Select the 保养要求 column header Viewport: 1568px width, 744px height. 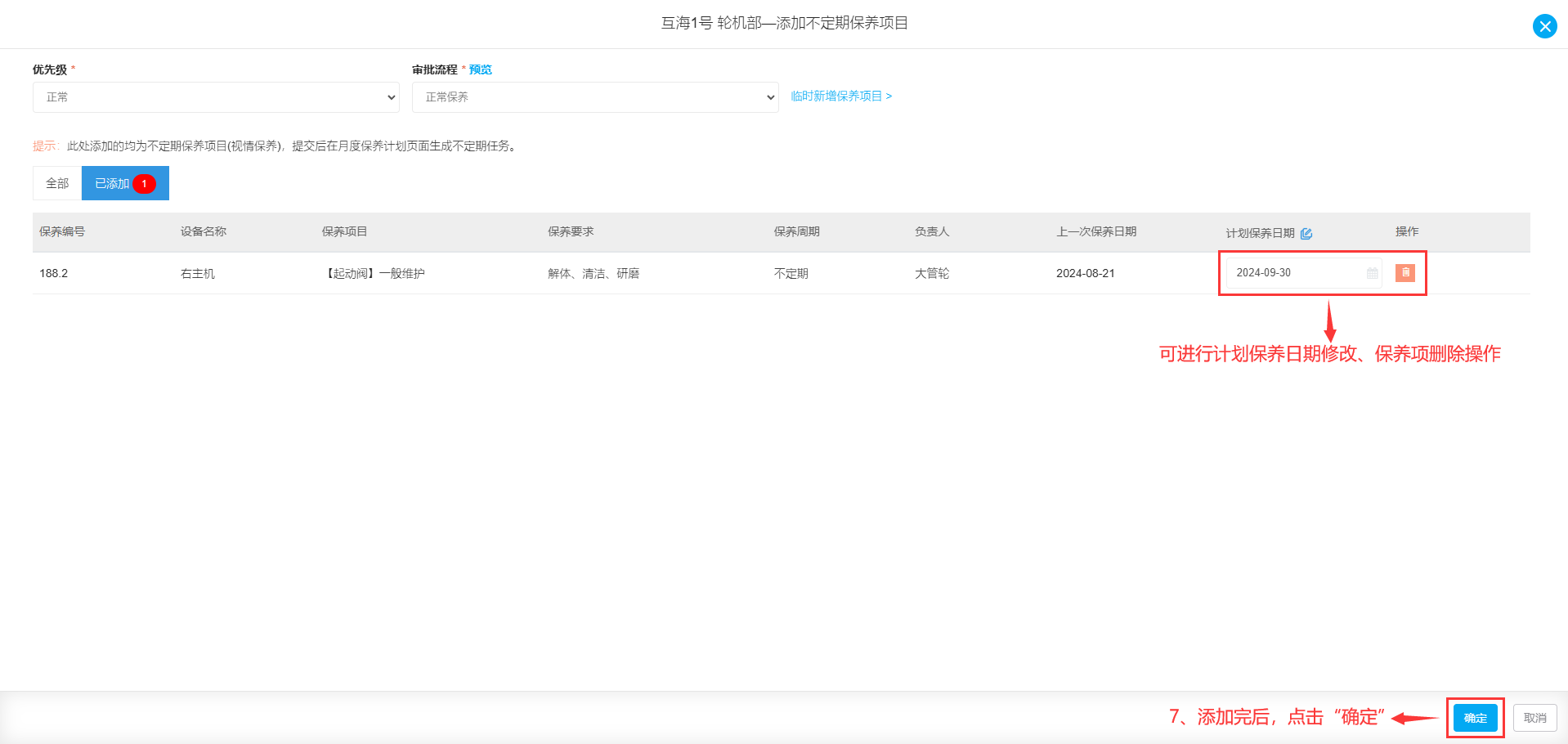click(571, 231)
